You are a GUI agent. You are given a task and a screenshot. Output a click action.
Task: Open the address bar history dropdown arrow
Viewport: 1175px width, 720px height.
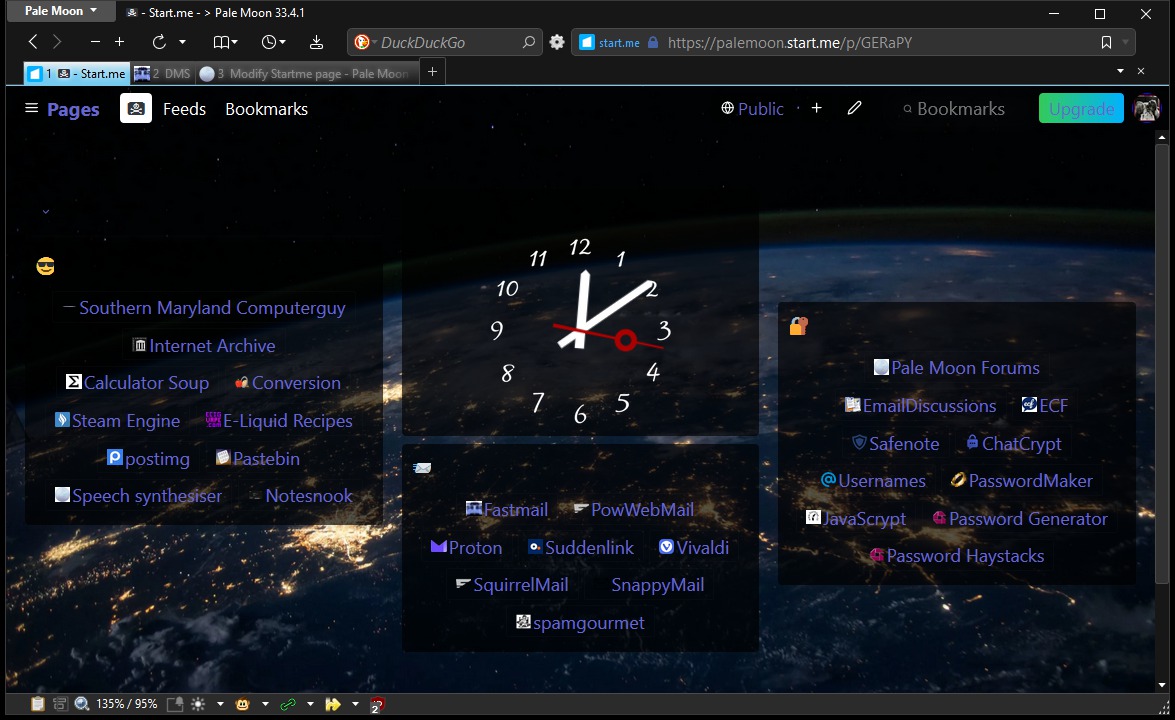1125,43
